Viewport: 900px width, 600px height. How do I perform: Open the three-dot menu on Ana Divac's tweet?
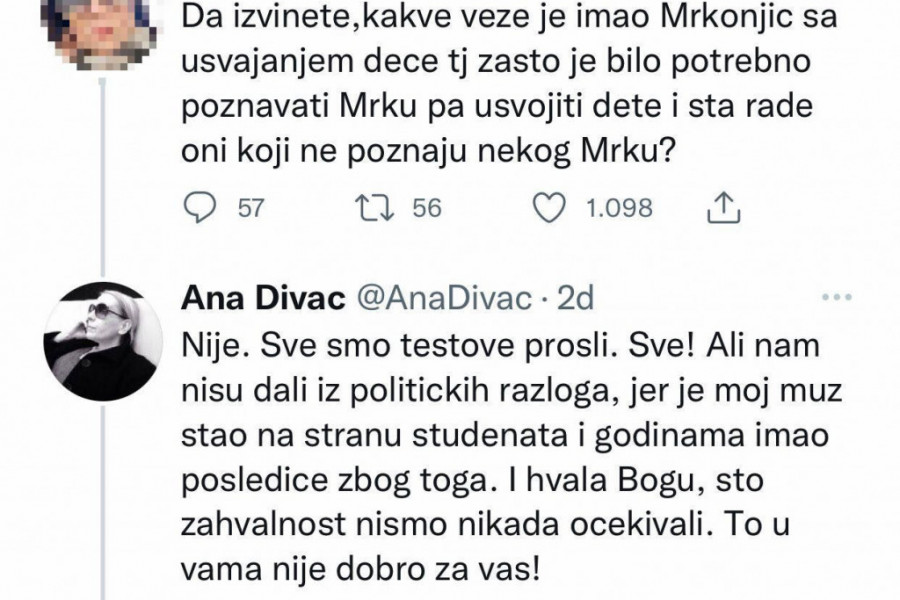[832, 298]
